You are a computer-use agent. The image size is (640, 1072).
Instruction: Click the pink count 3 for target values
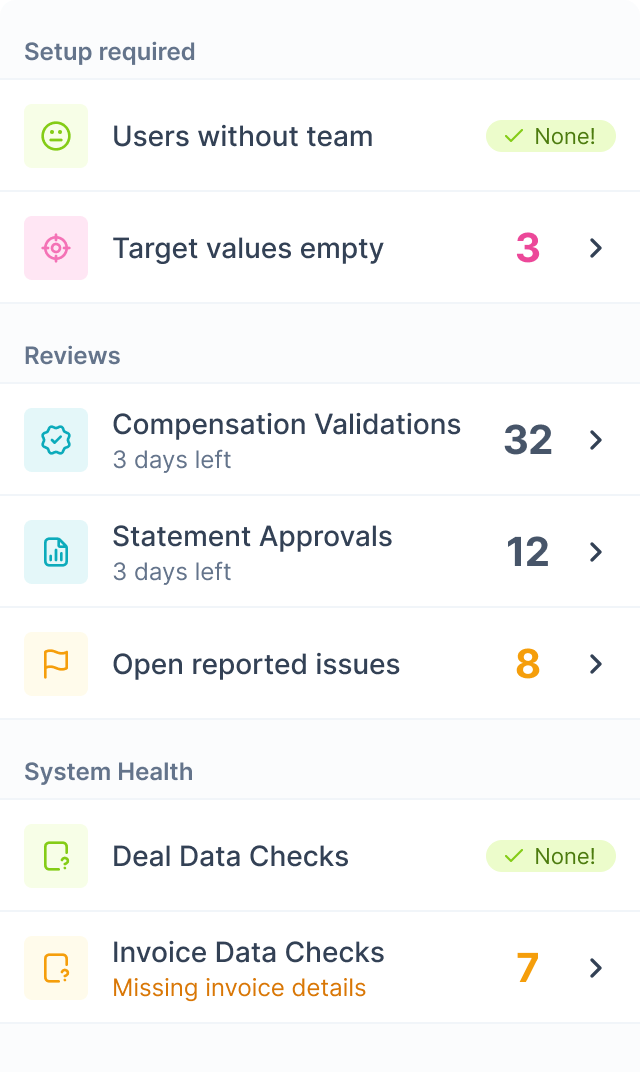[528, 248]
